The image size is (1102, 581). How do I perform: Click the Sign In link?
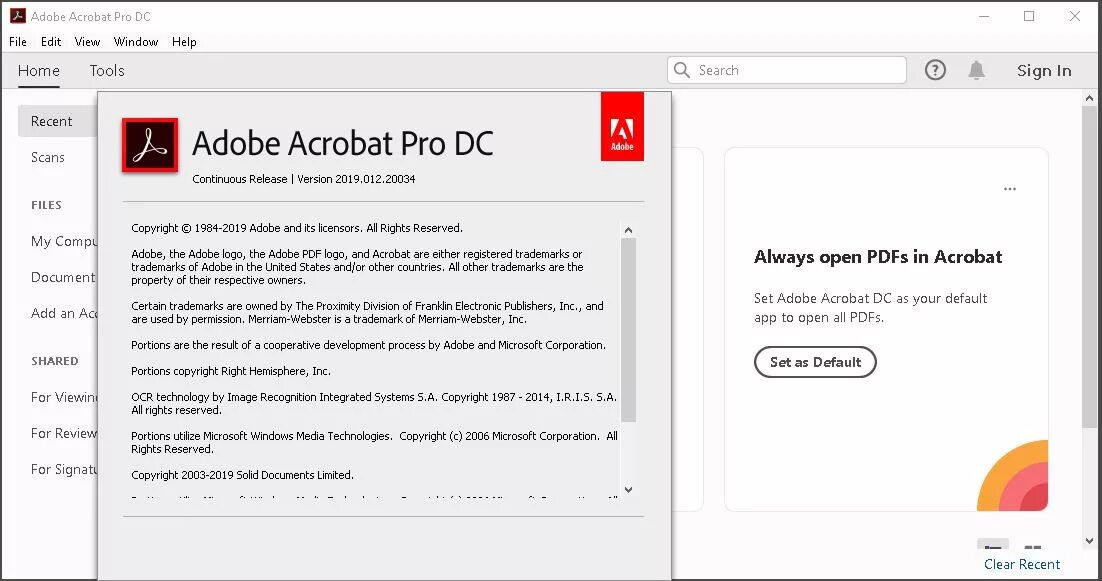pyautogui.click(x=1044, y=70)
